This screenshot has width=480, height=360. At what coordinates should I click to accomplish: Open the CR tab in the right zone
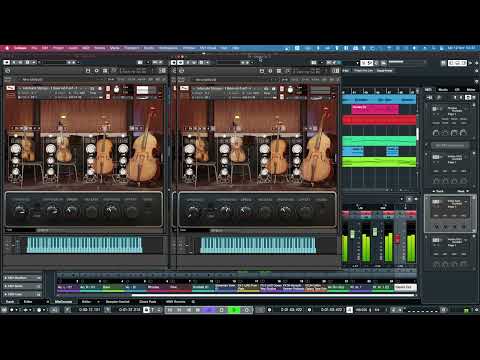[x=457, y=90]
